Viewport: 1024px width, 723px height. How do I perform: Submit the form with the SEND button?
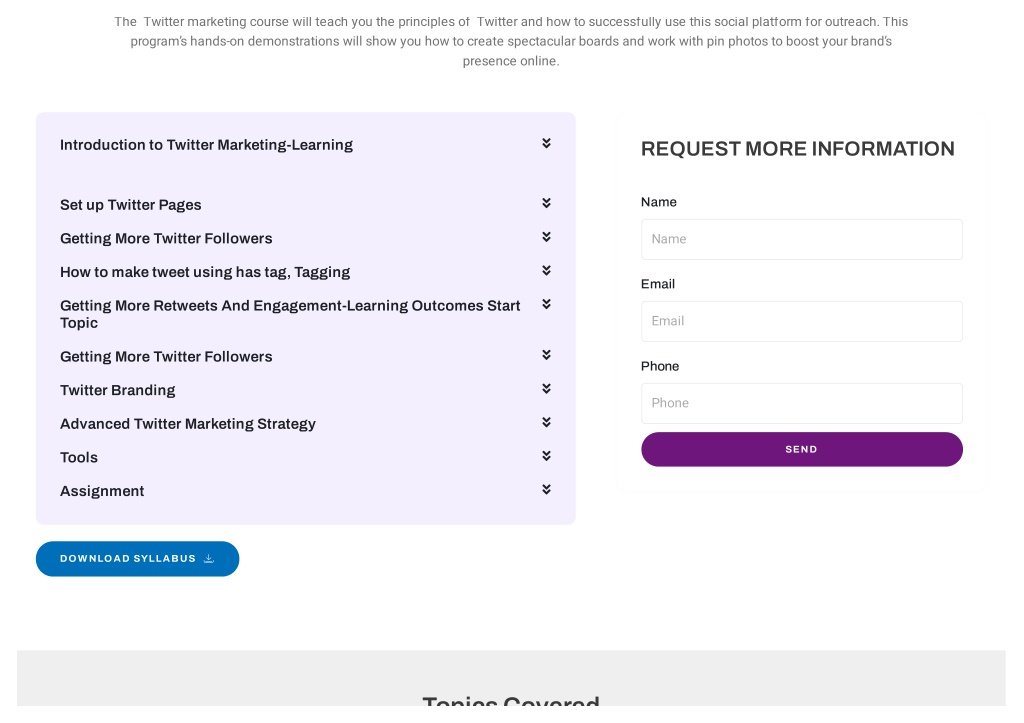tap(801, 449)
